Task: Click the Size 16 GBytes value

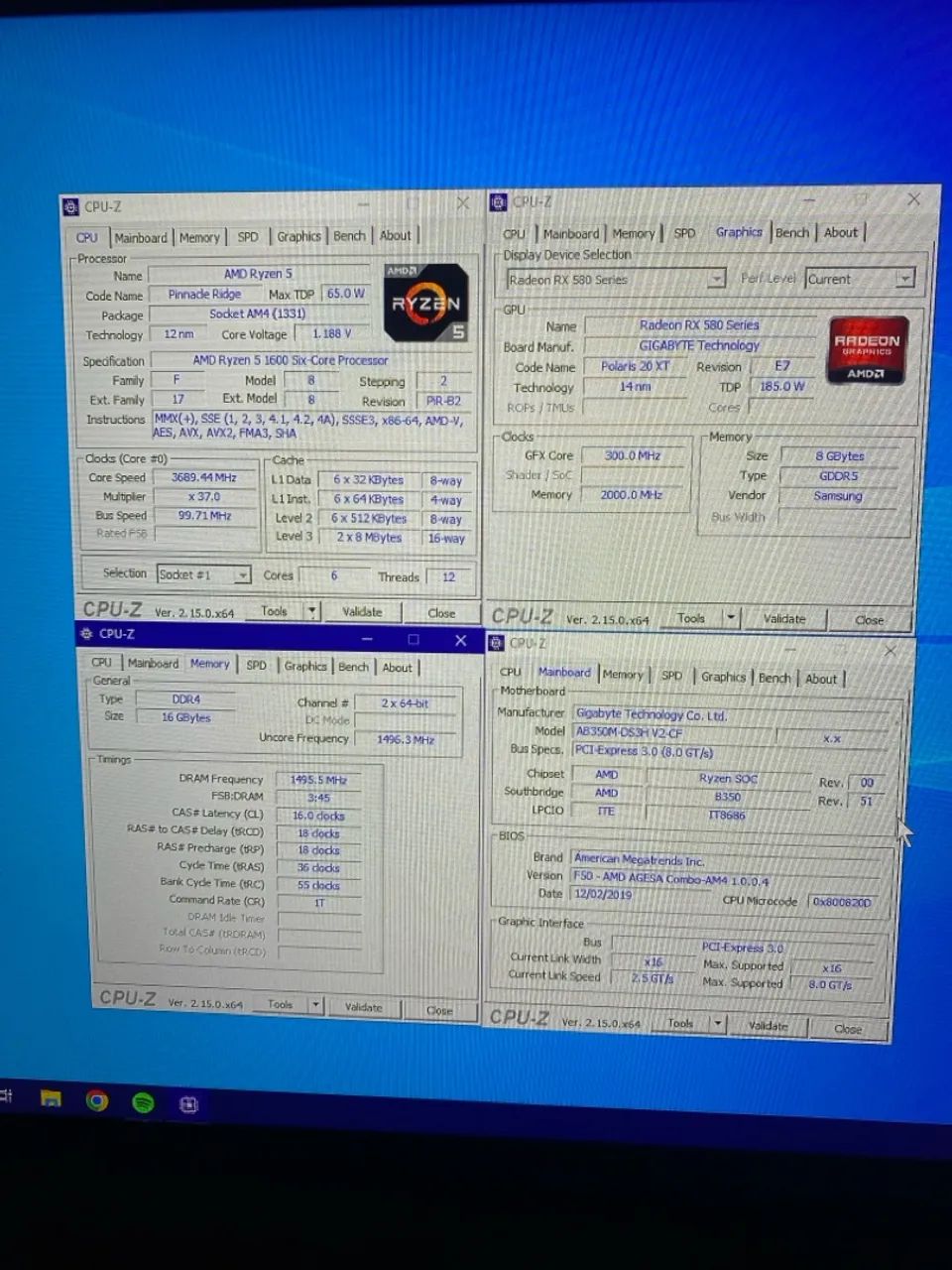Action: click(x=186, y=717)
